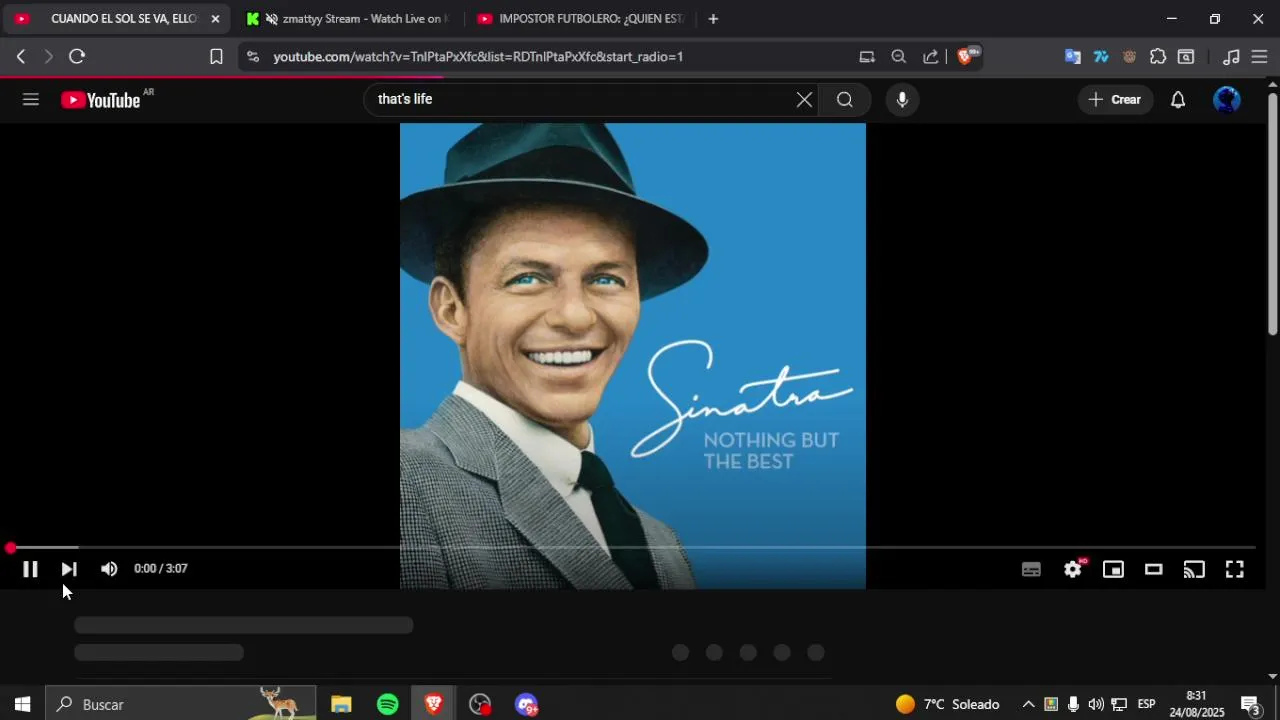Switch to the IMPOSTOR FUTBOLERO tab
The width and height of the screenshot is (1280, 720).
(582, 19)
